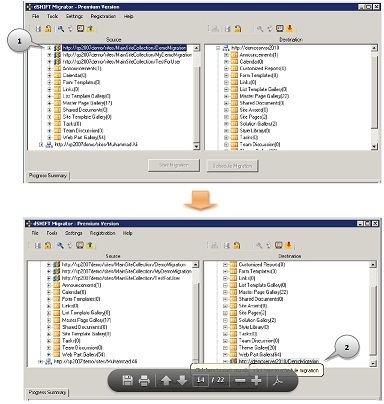Image resolution: width=384 pixels, height=404 pixels.
Task: Click scroll down arrow of bottom Destination tree
Action: pos(373,363)
